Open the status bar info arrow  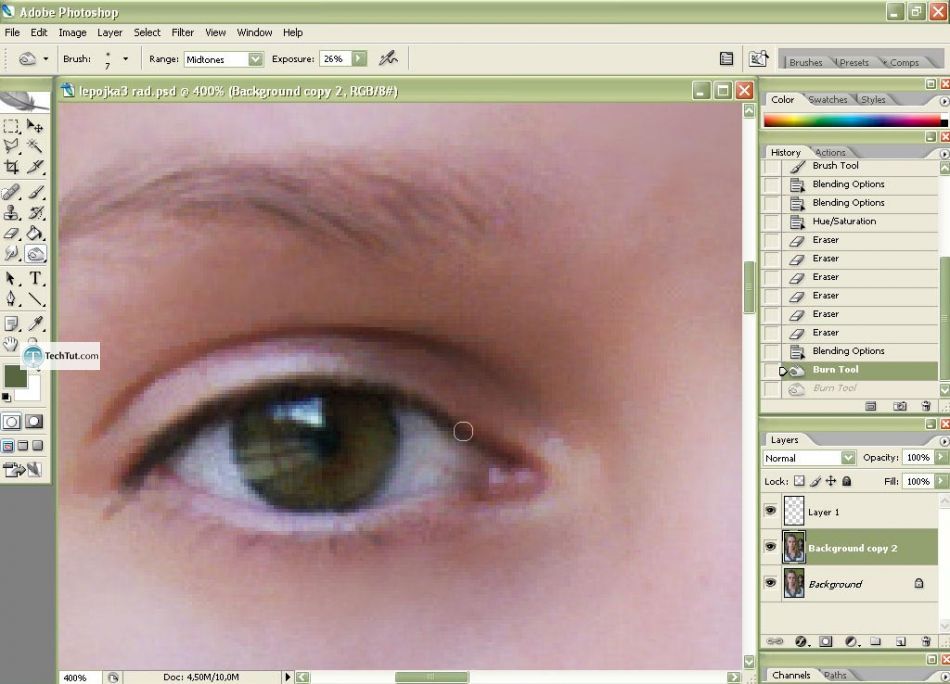(288, 677)
